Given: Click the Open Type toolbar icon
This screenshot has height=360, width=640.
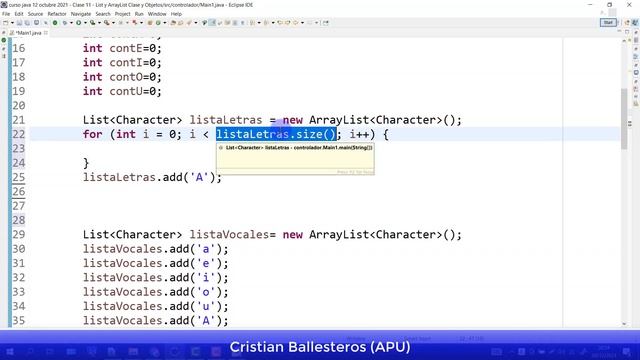Looking at the screenshot, I should (x=173, y=23).
